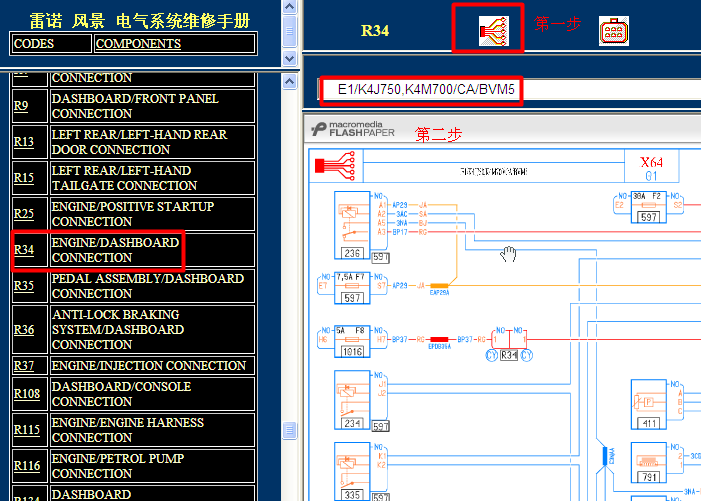
Task: Click component 791 in diagram
Action: (649, 463)
